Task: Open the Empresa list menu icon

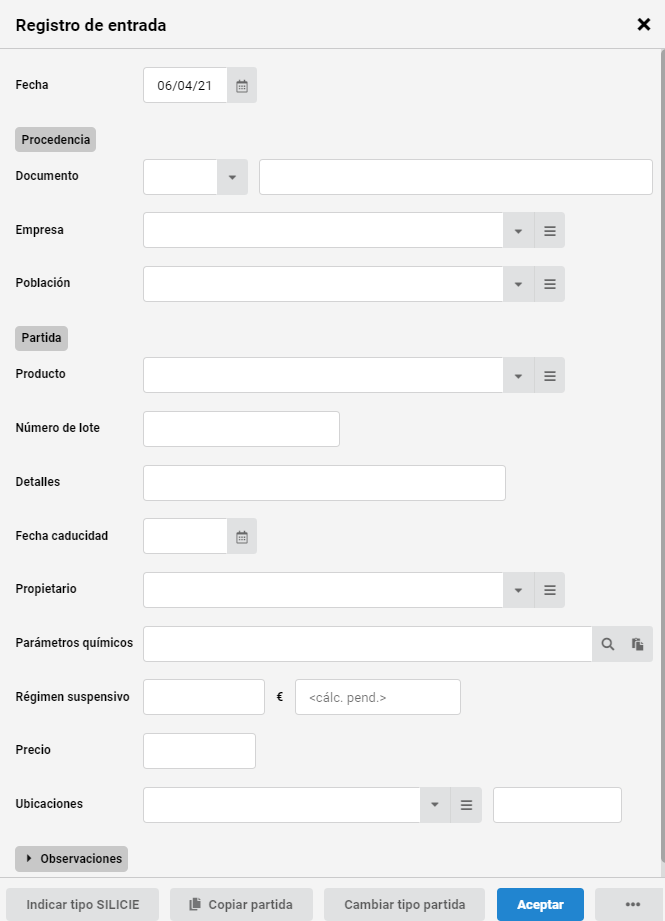Action: (x=550, y=230)
